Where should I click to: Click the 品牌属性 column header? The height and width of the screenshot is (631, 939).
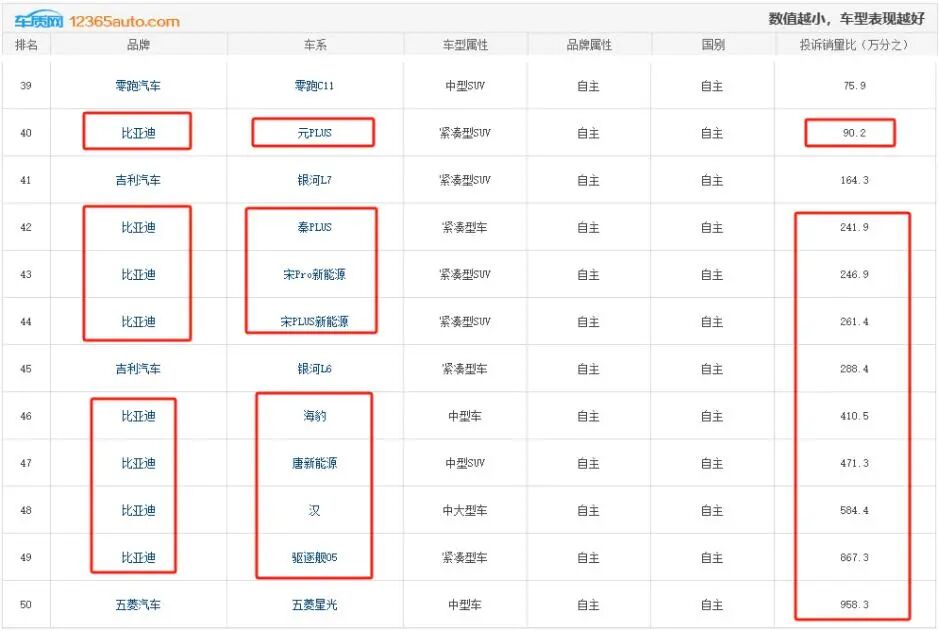[x=589, y=45]
